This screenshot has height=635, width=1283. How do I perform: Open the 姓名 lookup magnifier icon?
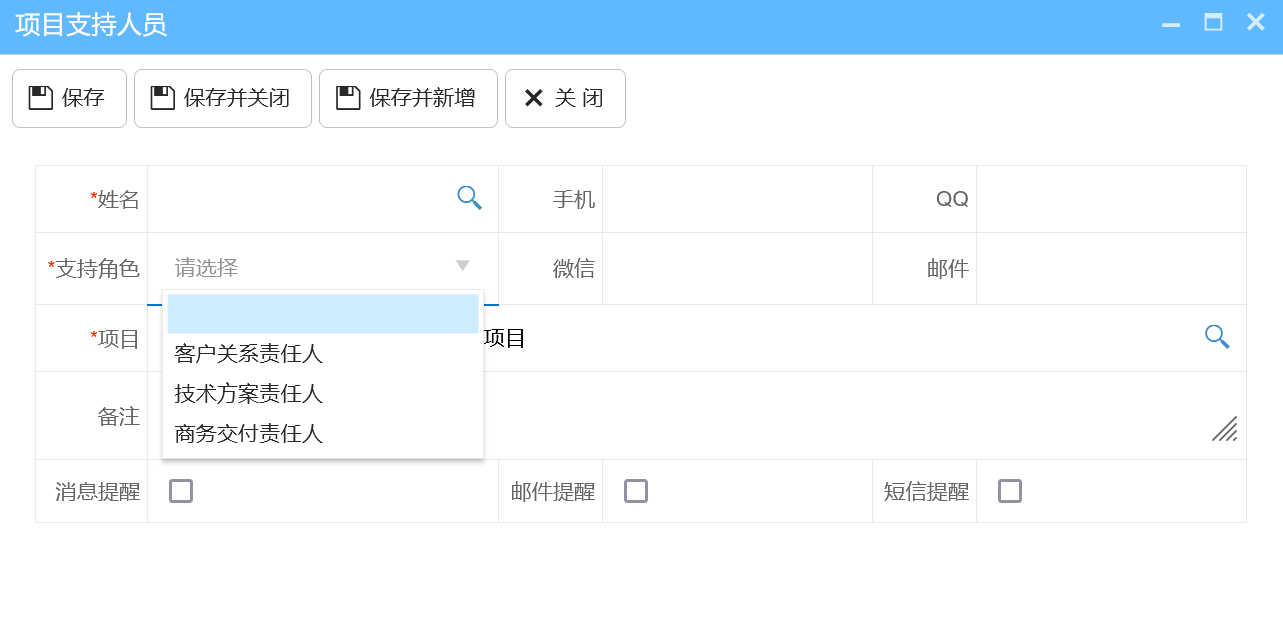[469, 198]
